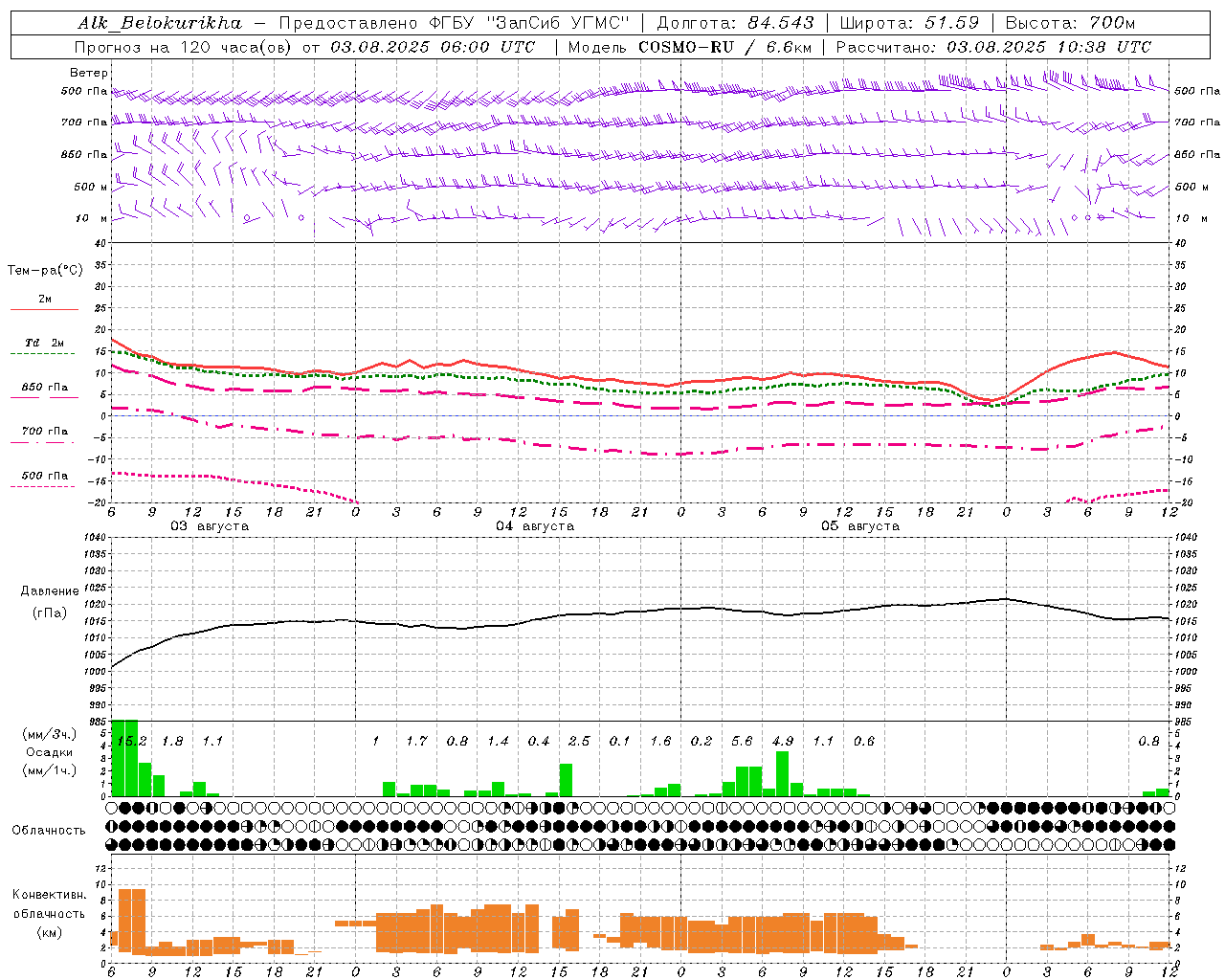Click the 'Рассчитано: 03.08.2025 10:38 UTC' text
Screen dimensions: 1225x980
click(993, 47)
